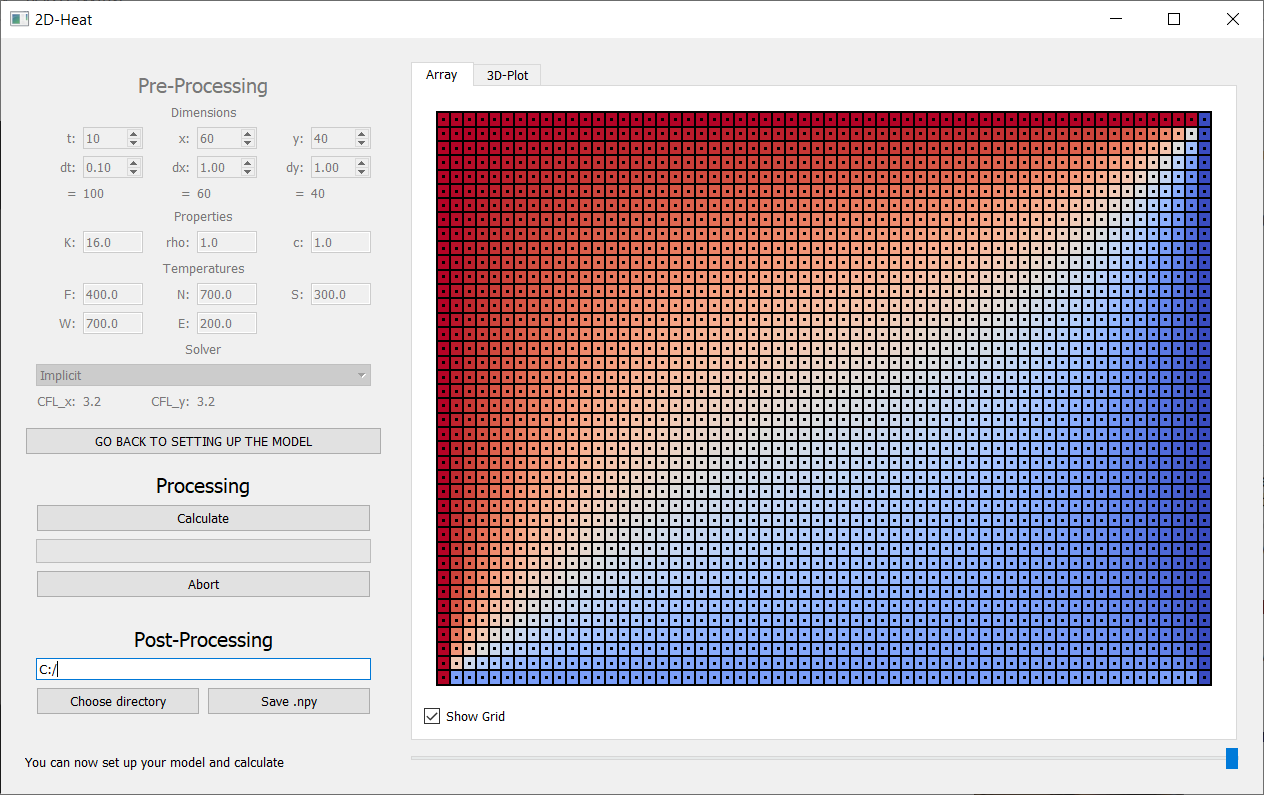1264x795 pixels.
Task: Click the time step slider handle
Action: (x=1232, y=758)
